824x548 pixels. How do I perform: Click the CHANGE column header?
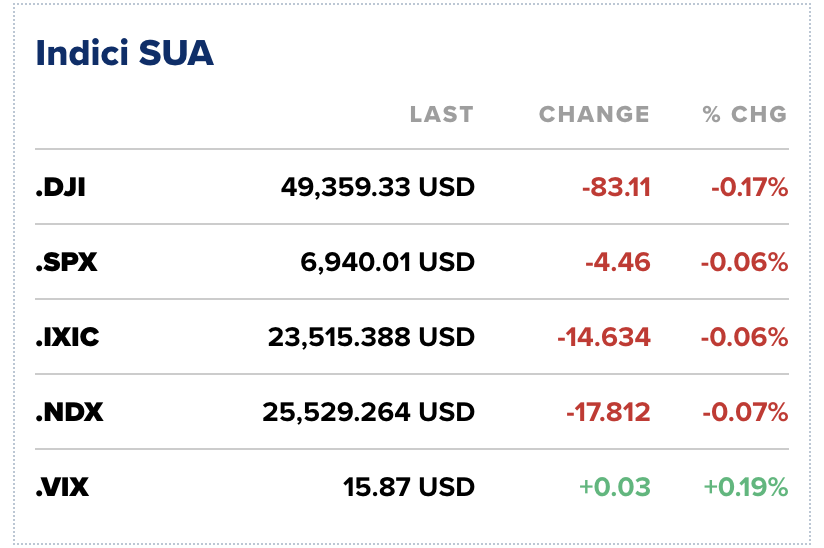(594, 114)
